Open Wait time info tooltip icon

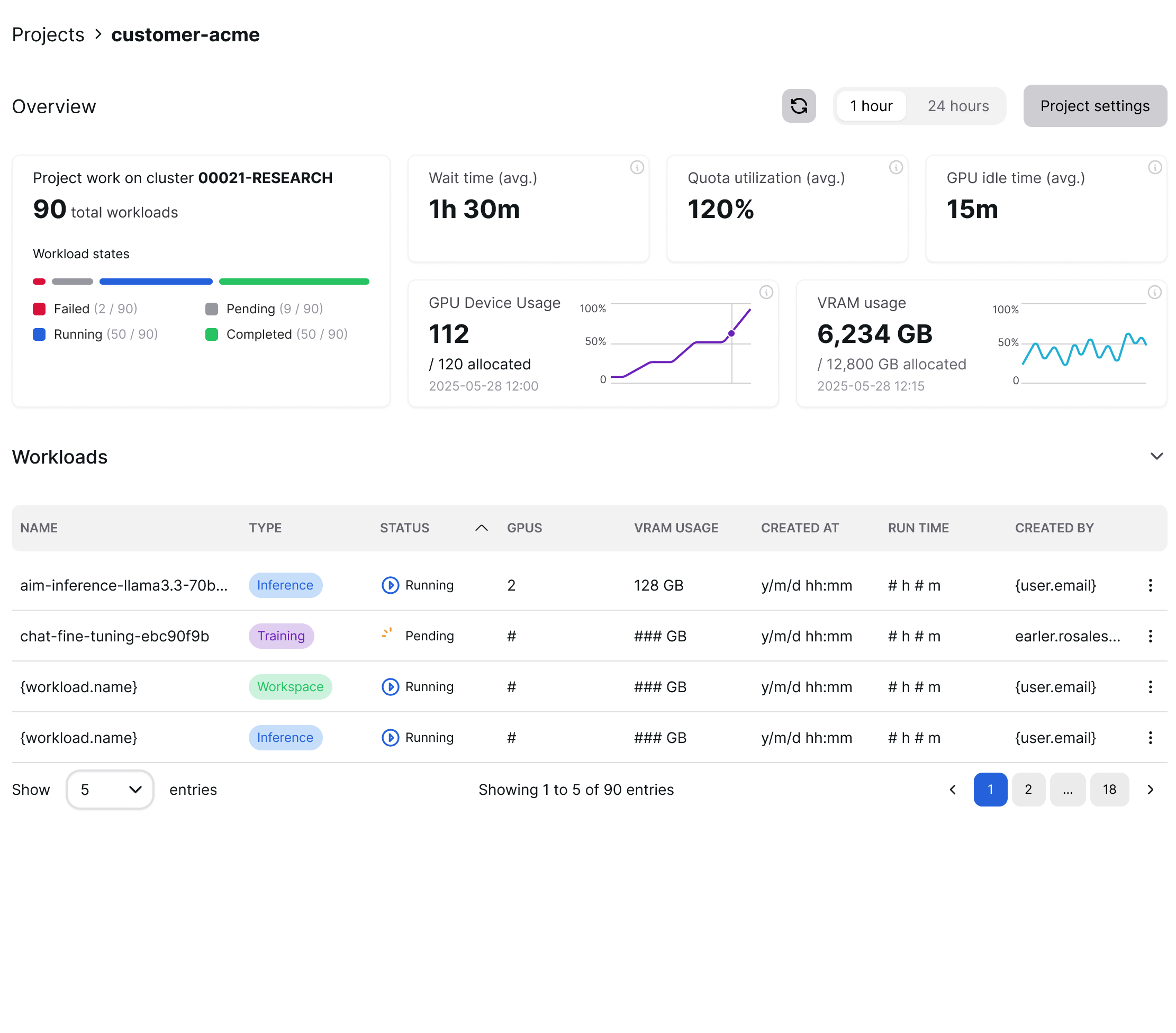(x=637, y=167)
